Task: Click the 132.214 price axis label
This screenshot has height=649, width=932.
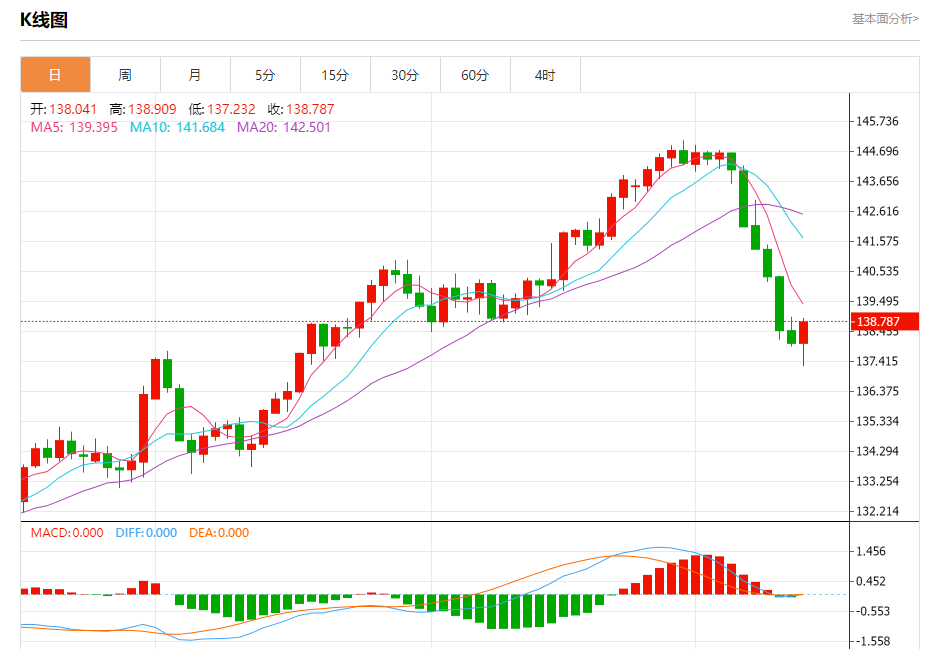Action: tap(877, 511)
